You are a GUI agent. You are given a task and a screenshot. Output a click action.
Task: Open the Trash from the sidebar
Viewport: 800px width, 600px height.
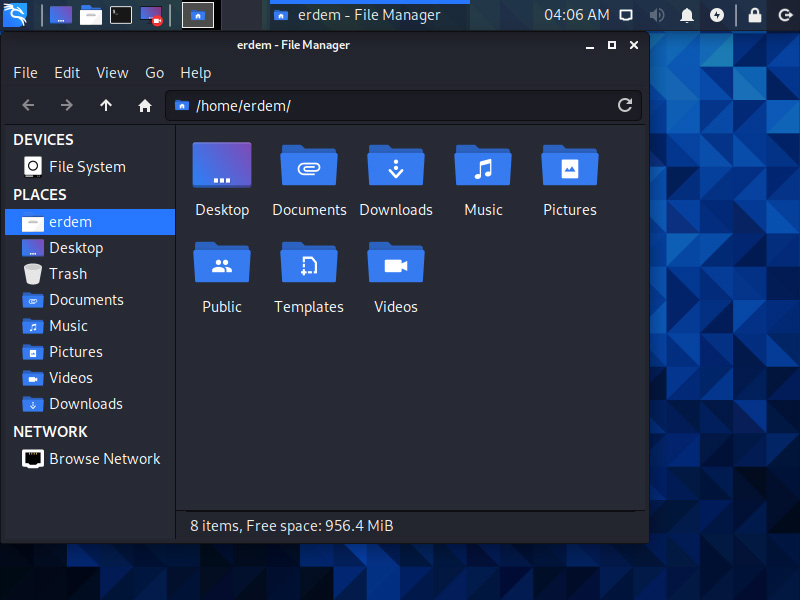[x=68, y=273]
